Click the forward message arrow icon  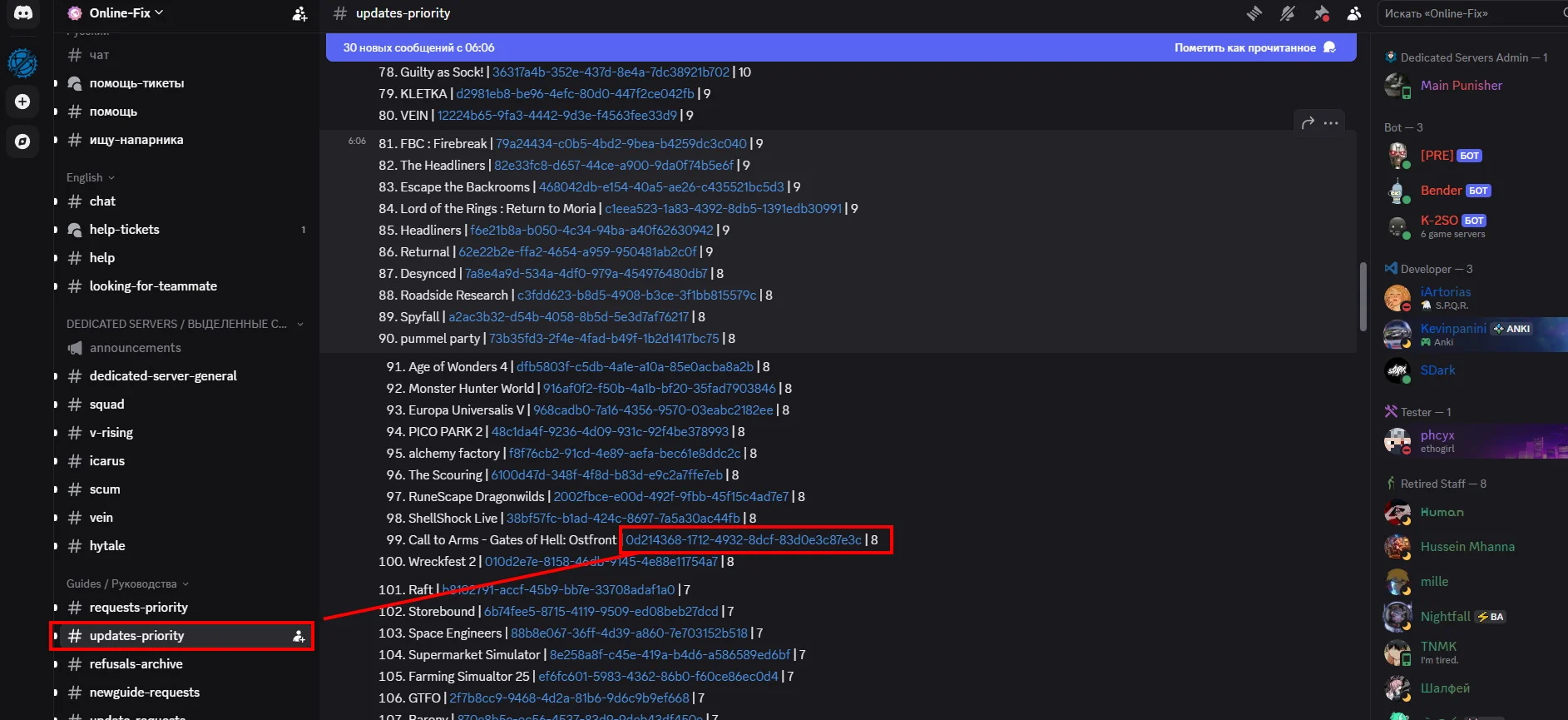point(1308,123)
